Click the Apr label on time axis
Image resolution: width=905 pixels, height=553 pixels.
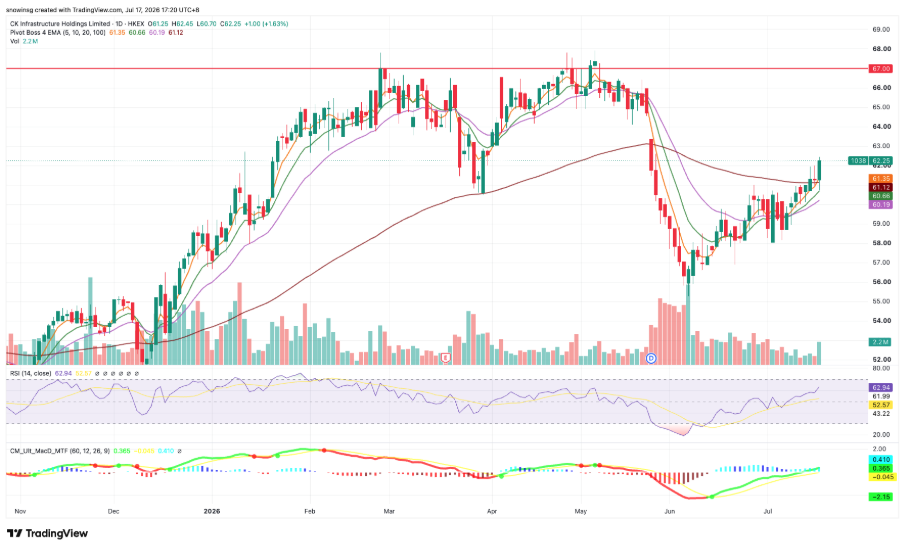click(x=492, y=511)
